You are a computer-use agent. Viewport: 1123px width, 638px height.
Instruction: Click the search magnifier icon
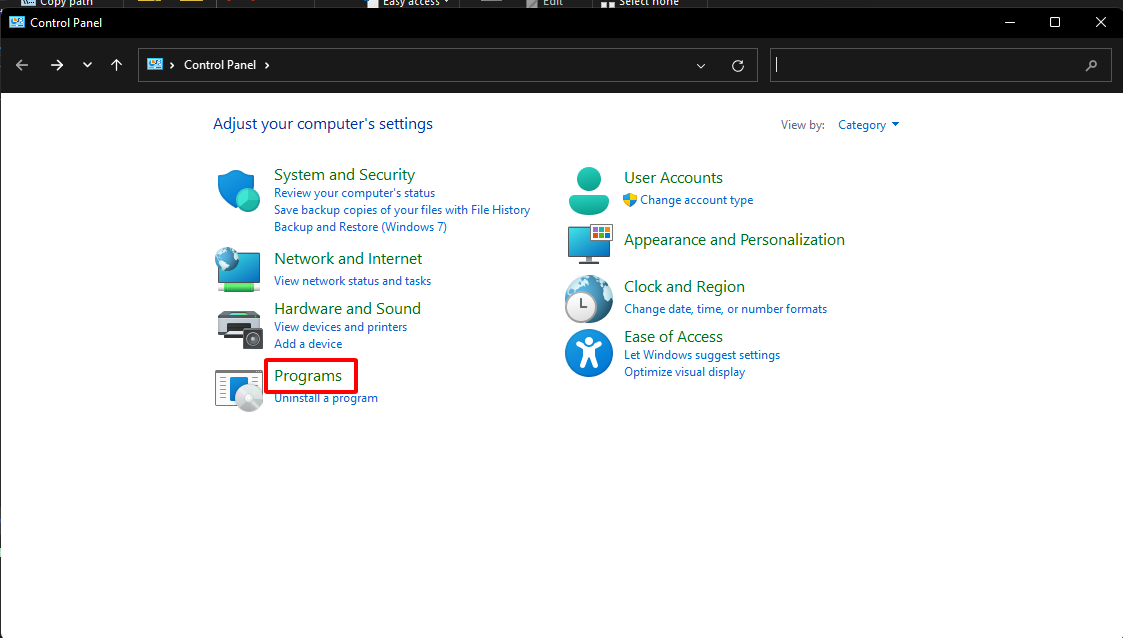click(1091, 66)
